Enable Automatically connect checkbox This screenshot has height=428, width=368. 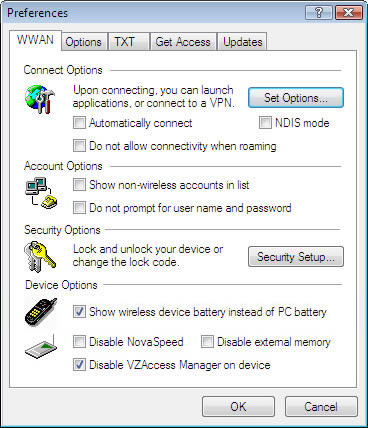click(79, 123)
